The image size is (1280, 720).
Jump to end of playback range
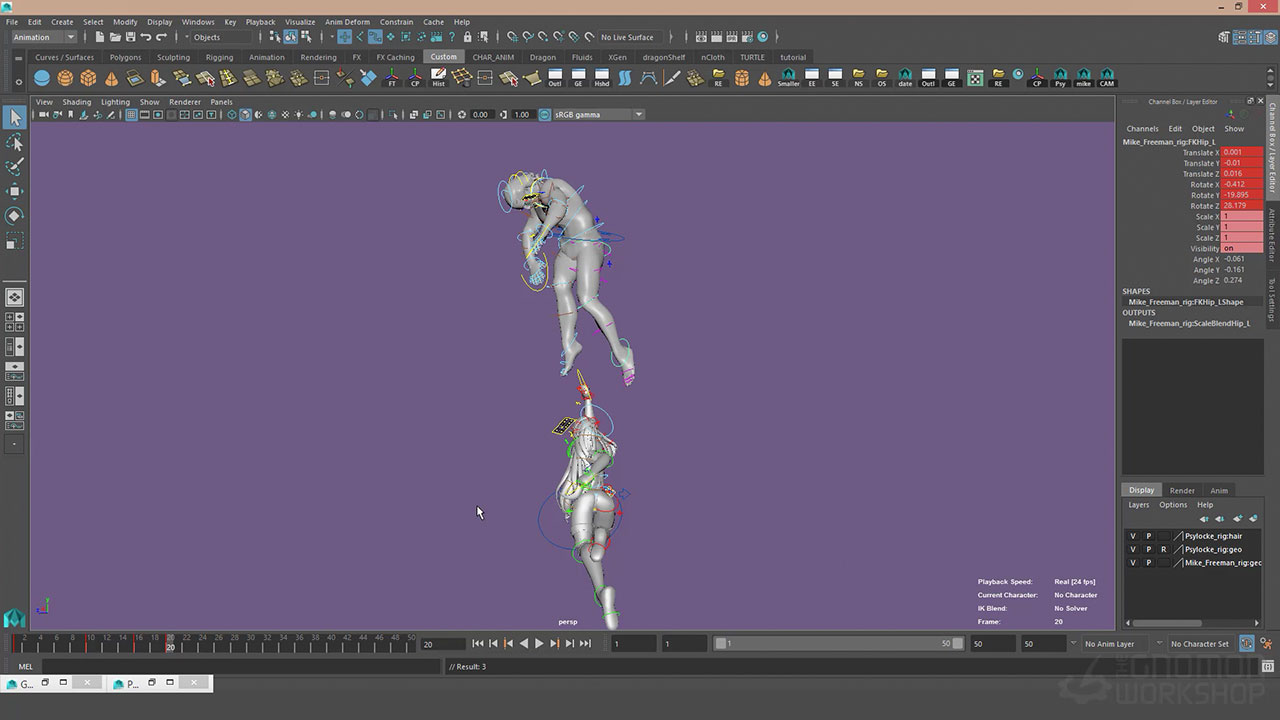pyautogui.click(x=585, y=644)
